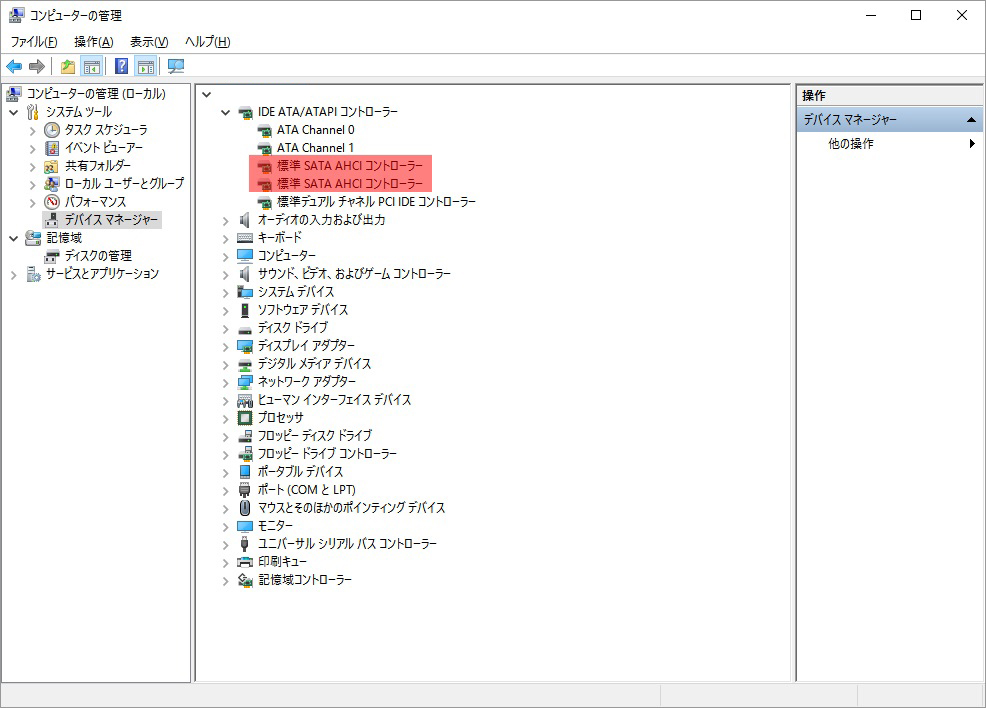Image resolution: width=986 pixels, height=708 pixels.
Task: Click the scan hardware monitor toolbar icon
Action: coord(176,66)
